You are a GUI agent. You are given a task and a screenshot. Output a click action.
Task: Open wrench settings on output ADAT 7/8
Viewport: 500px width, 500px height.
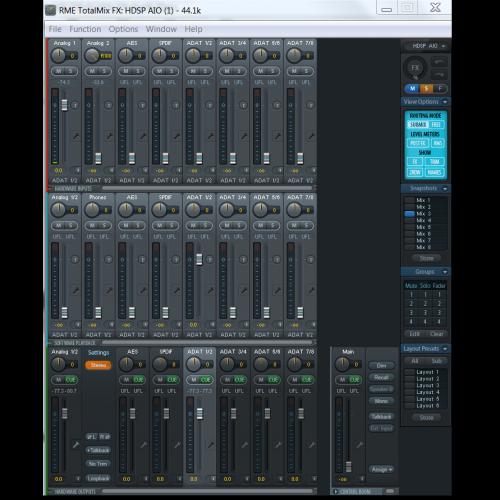[311, 445]
